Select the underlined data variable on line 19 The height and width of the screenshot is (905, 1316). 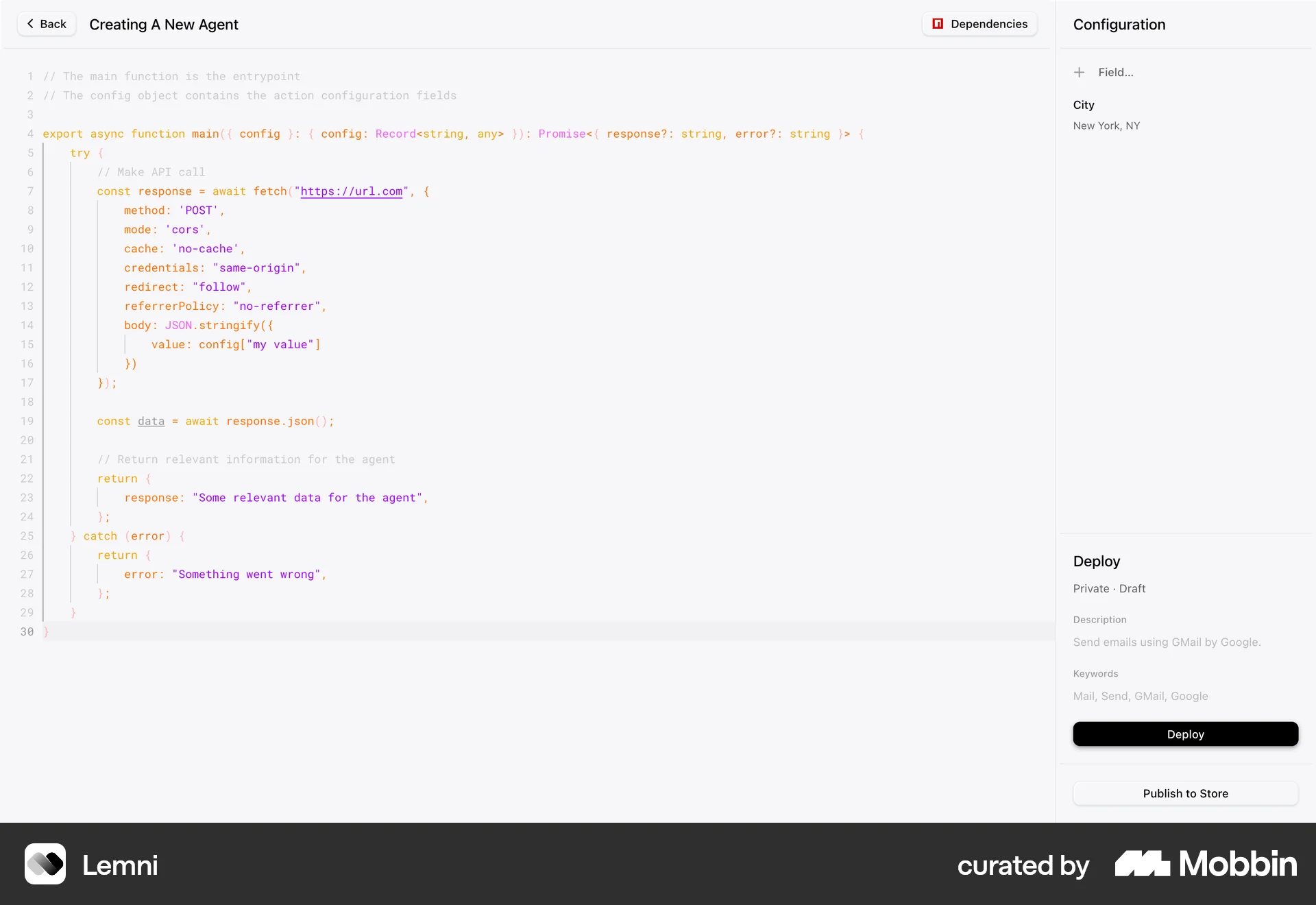151,421
